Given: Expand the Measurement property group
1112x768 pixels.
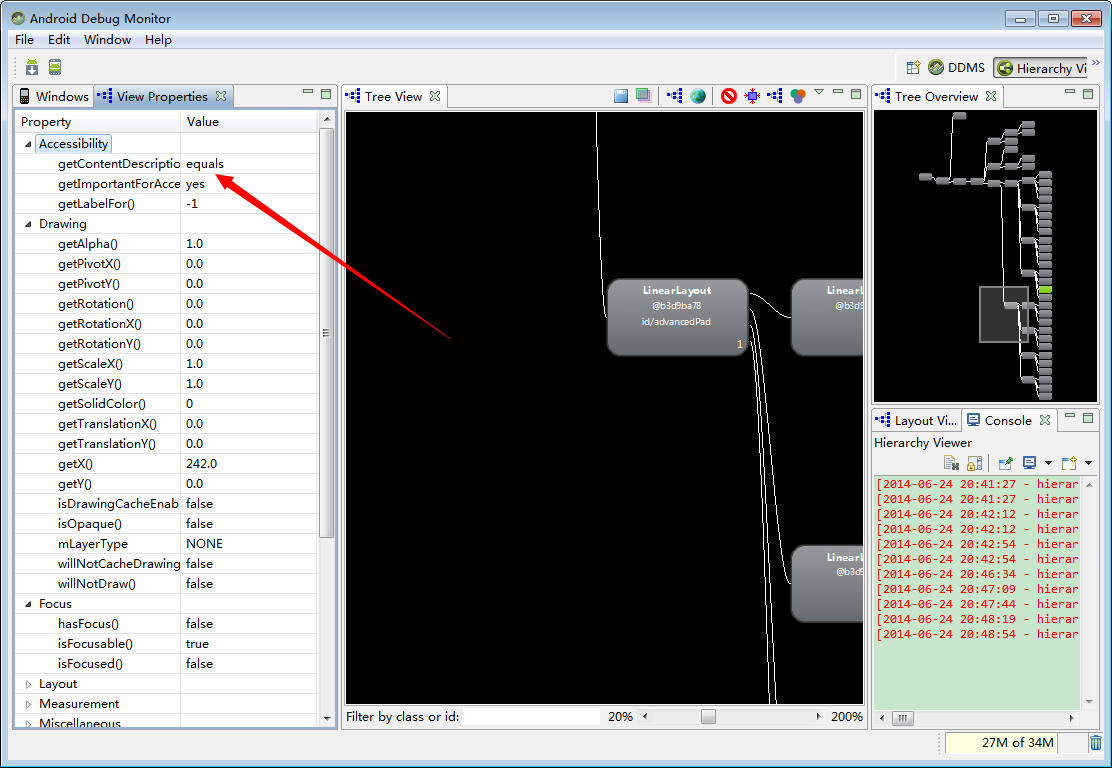Looking at the screenshot, I should coord(28,704).
